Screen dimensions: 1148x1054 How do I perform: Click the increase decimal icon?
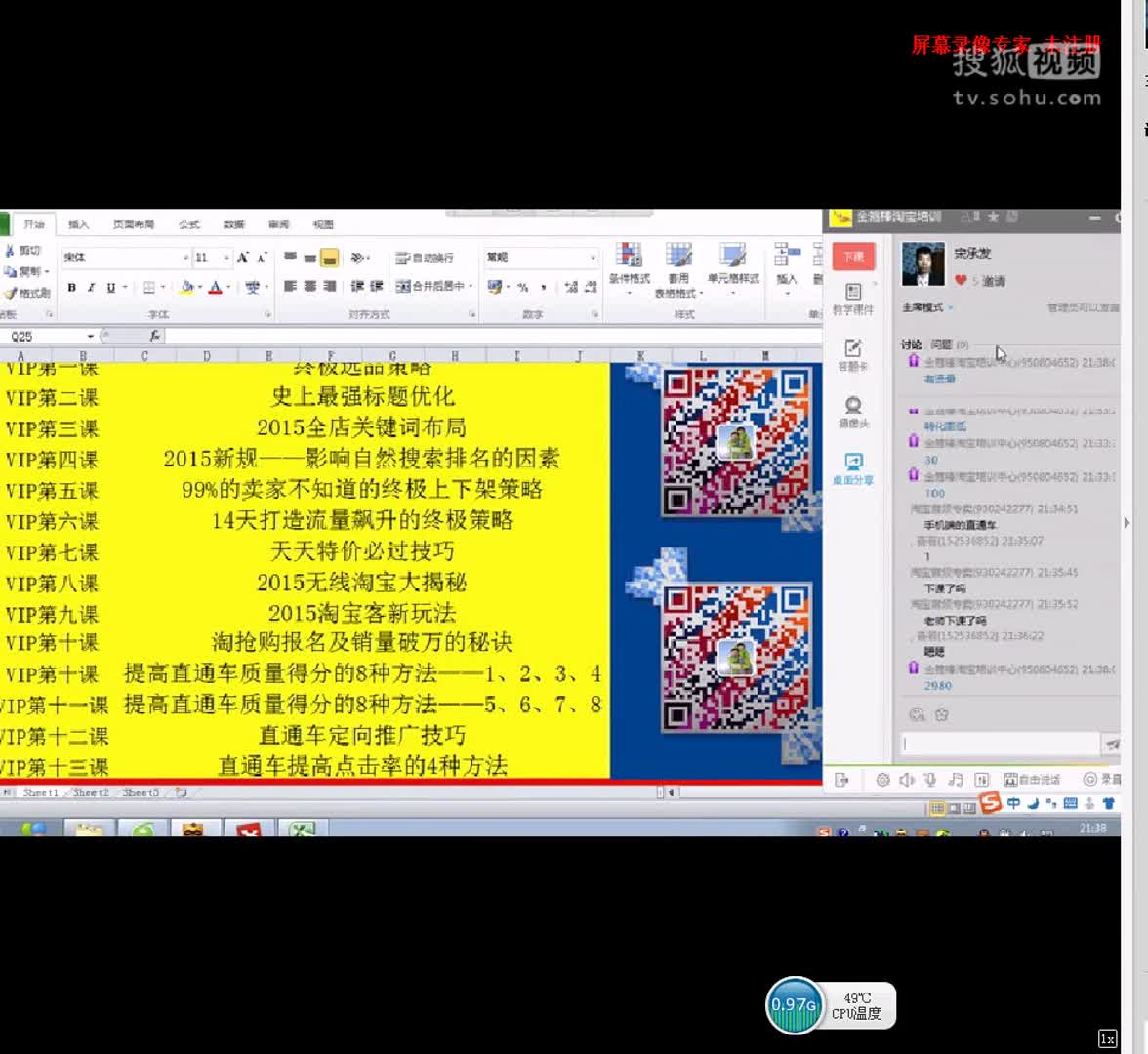(x=571, y=287)
